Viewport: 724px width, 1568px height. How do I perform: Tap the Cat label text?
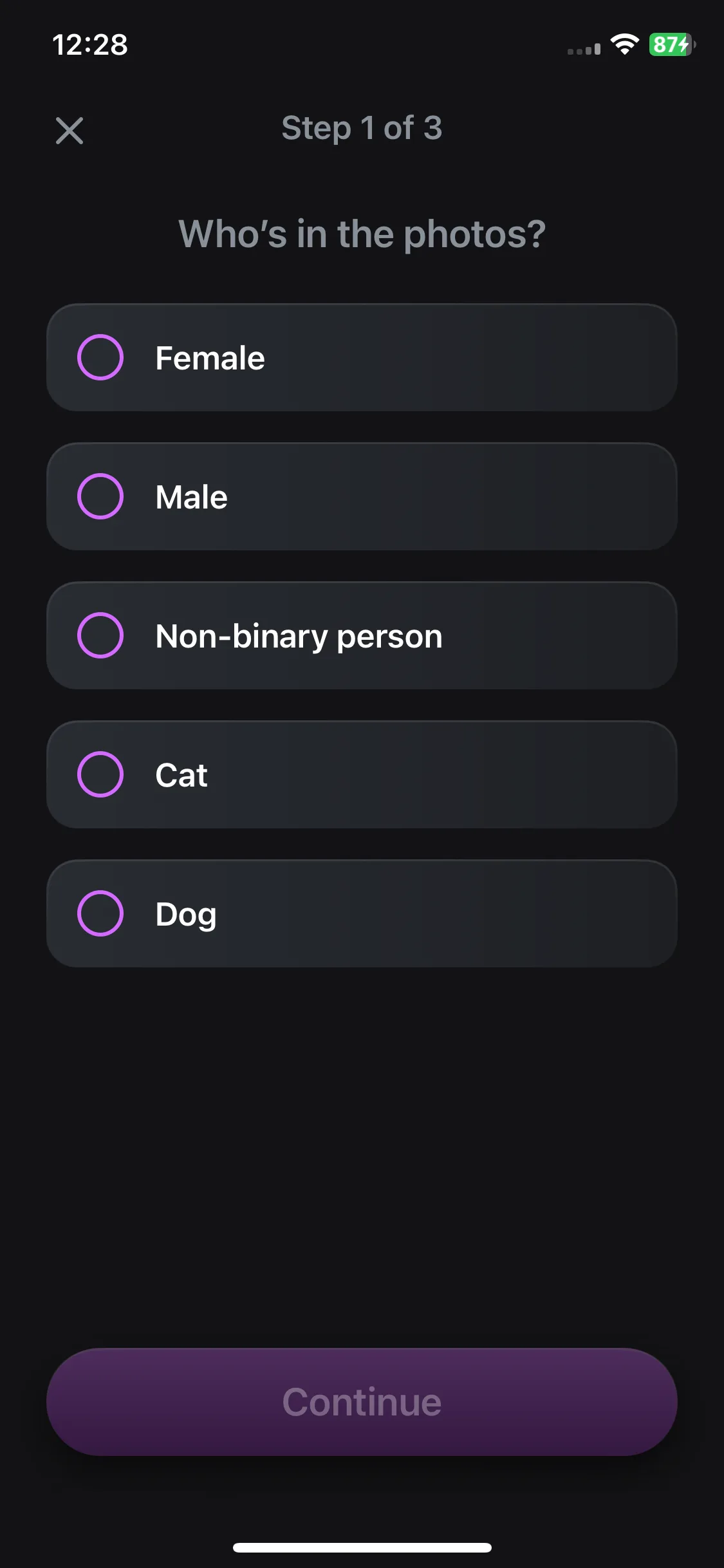coord(181,775)
